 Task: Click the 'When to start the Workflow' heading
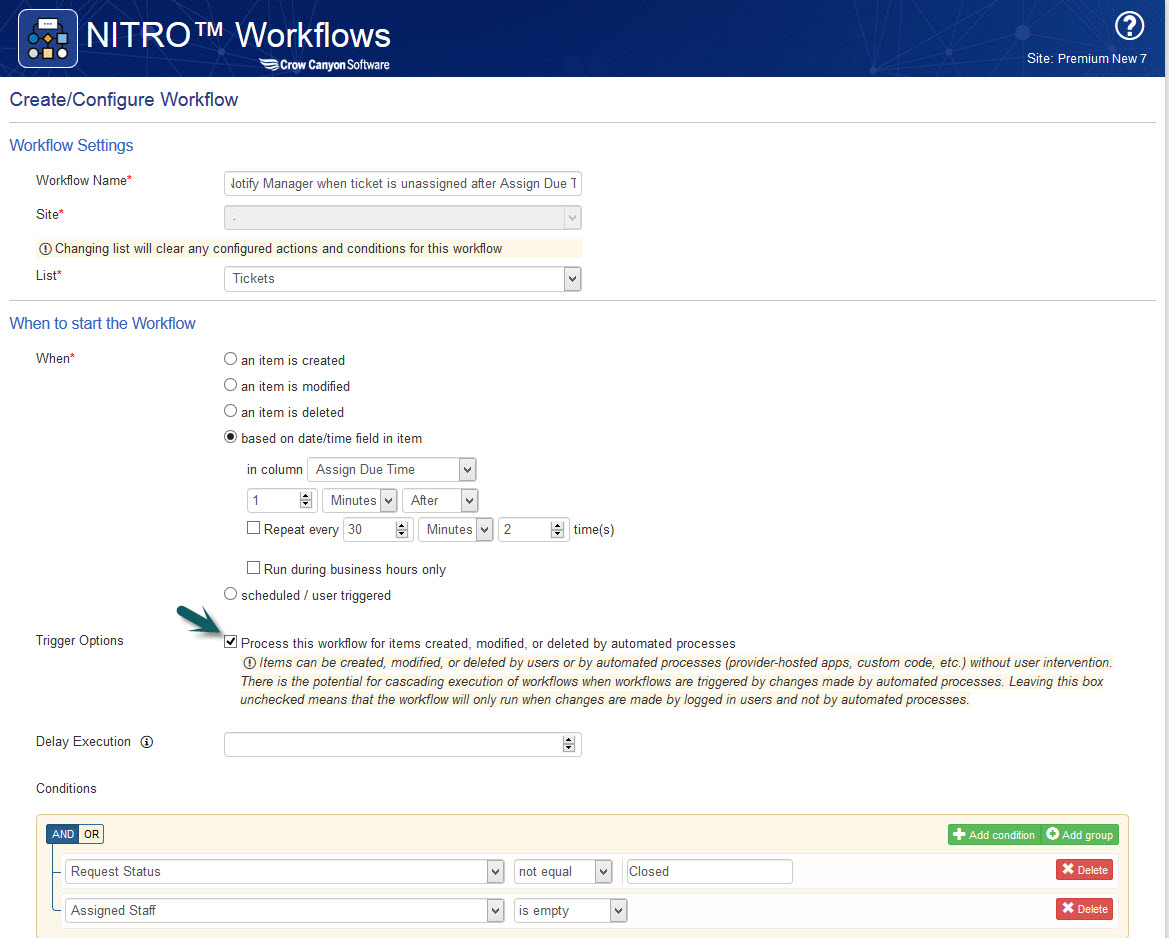[103, 324]
